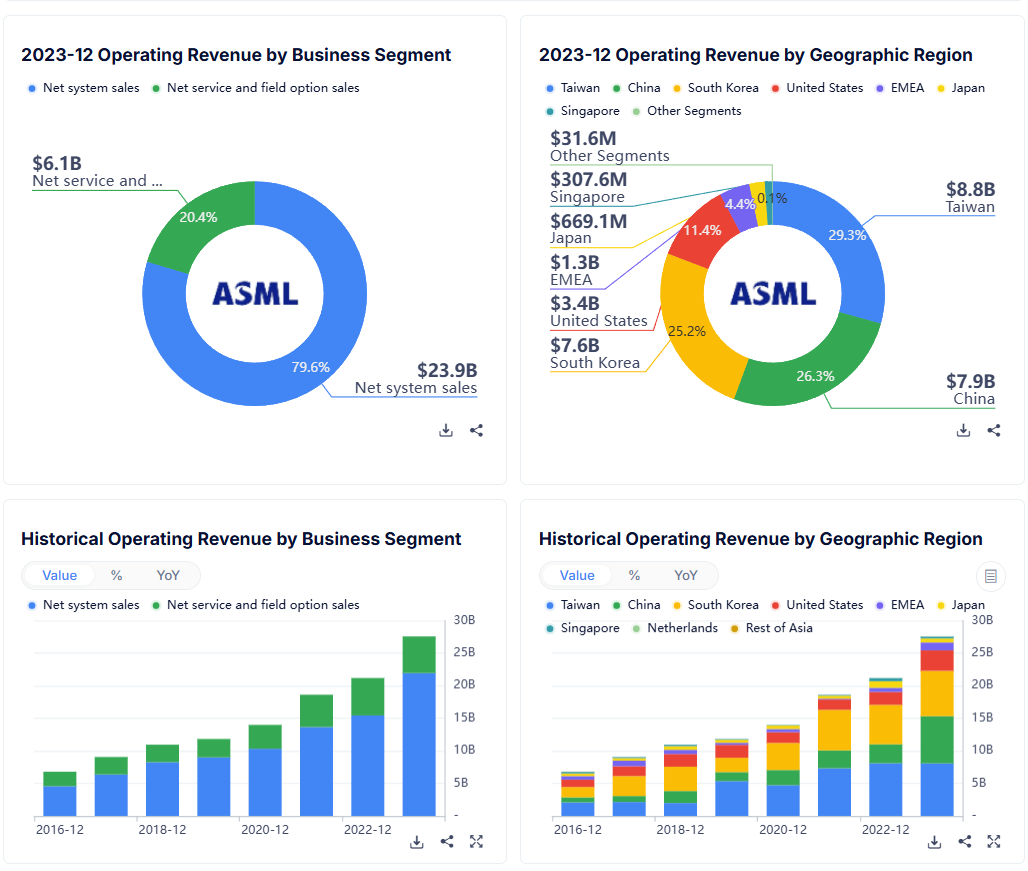Image resolution: width=1028 pixels, height=871 pixels.
Task: Toggle Net system sales in historical bar legend
Action: pyautogui.click(x=83, y=605)
